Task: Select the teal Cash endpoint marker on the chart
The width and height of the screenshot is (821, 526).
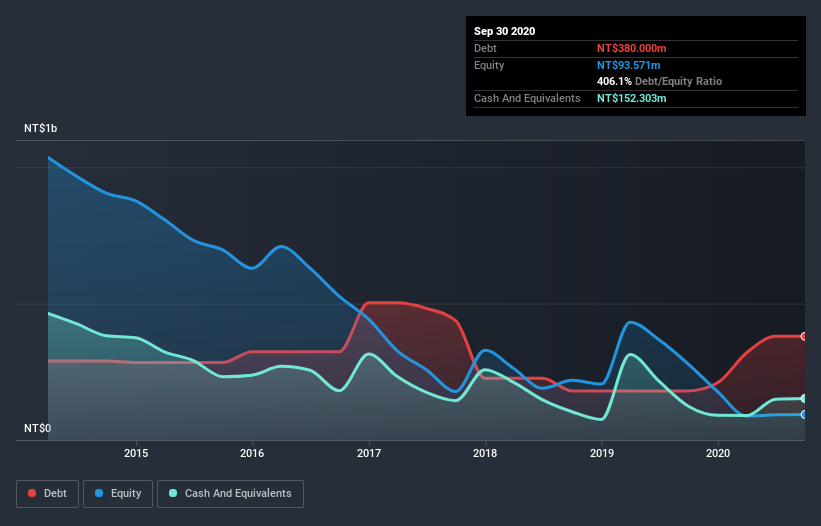Action: [804, 399]
